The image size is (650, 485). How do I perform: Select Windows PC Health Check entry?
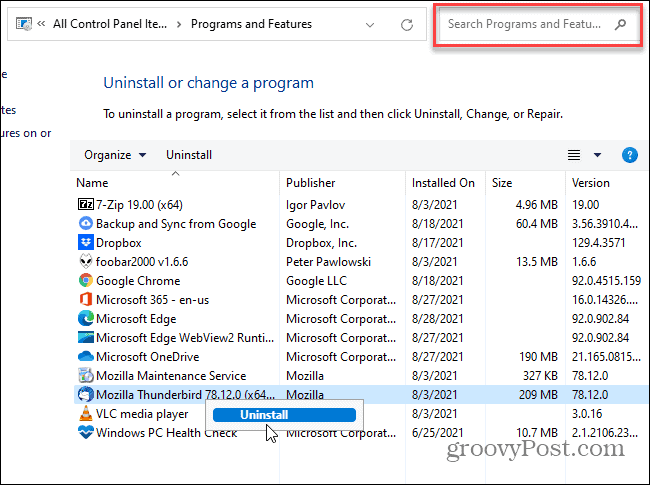(x=167, y=433)
